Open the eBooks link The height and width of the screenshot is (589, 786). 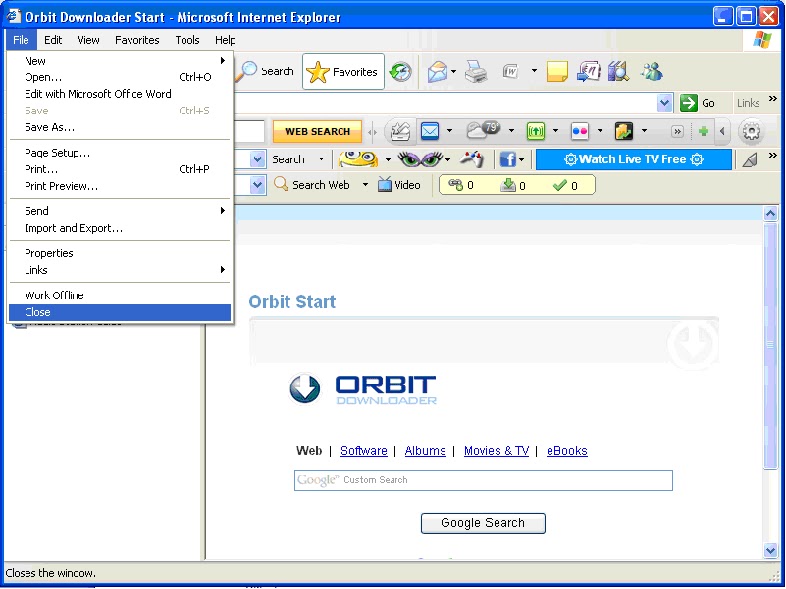click(x=567, y=451)
